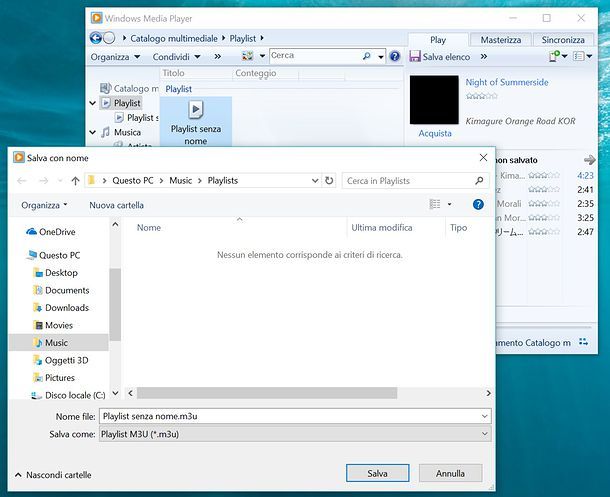
Task: Open recent locations dropdown in save dialog
Action: (x=60, y=181)
